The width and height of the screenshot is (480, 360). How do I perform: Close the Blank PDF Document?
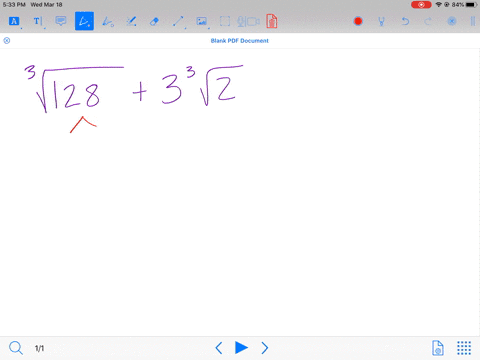(7, 41)
